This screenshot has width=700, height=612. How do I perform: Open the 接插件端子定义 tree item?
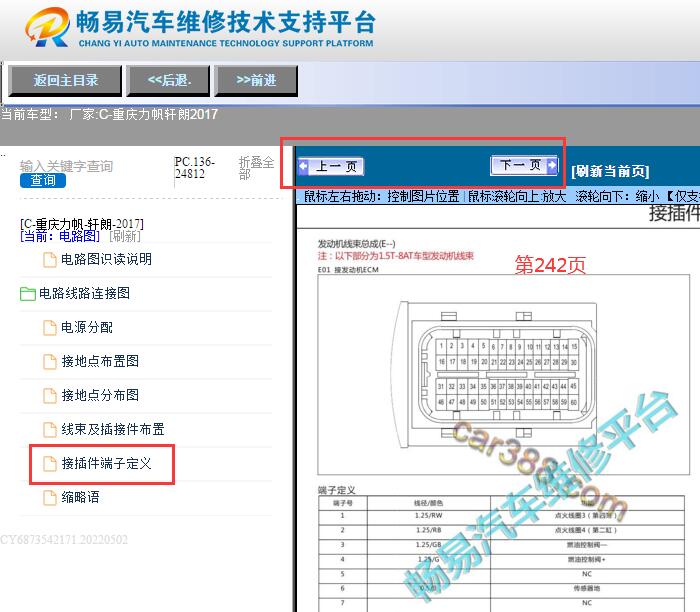tap(106, 463)
